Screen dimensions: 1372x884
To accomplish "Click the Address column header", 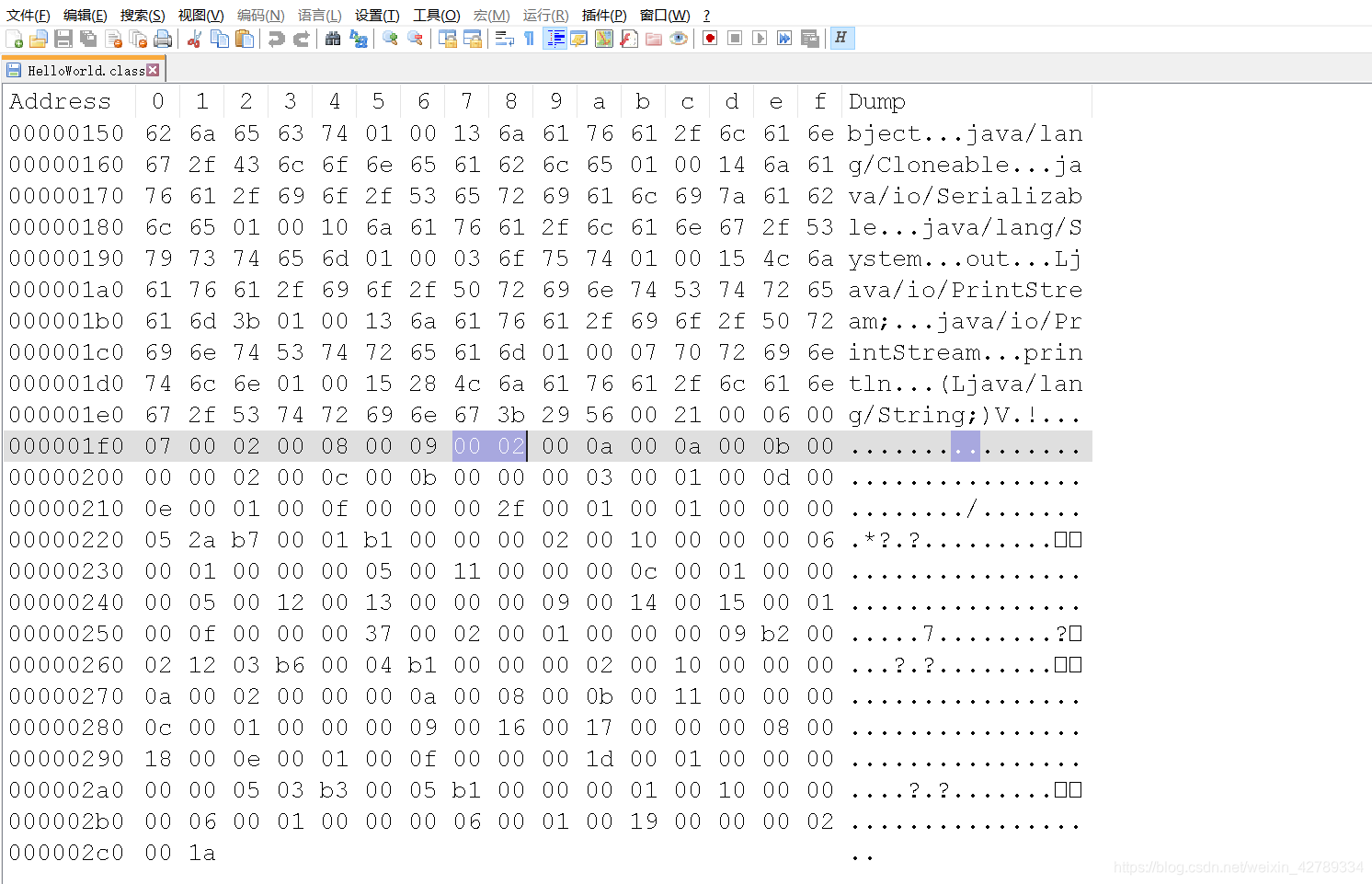I will tap(60, 101).
